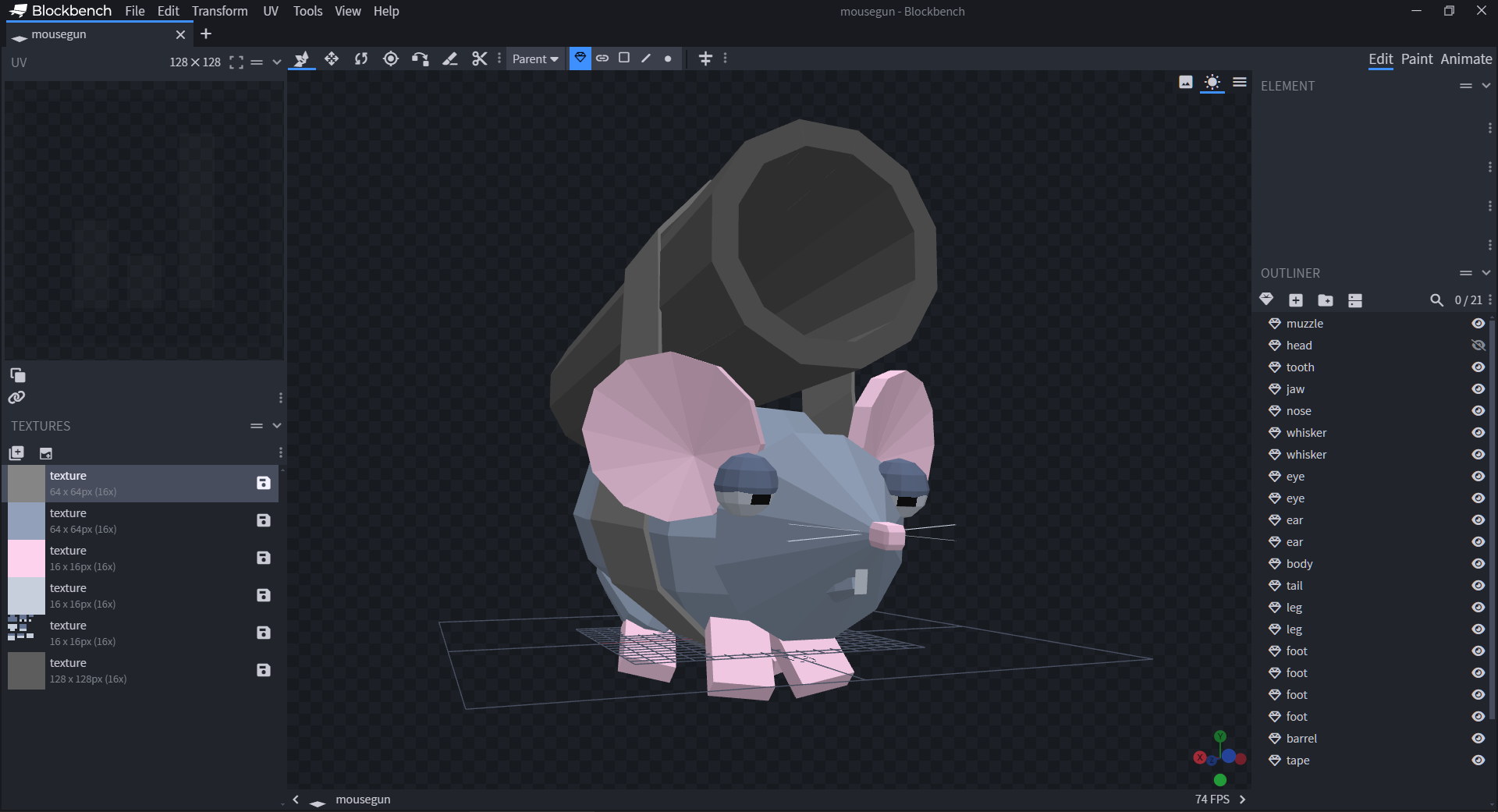Open the viewport hamburger menu
1498x812 pixels.
[x=1240, y=83]
